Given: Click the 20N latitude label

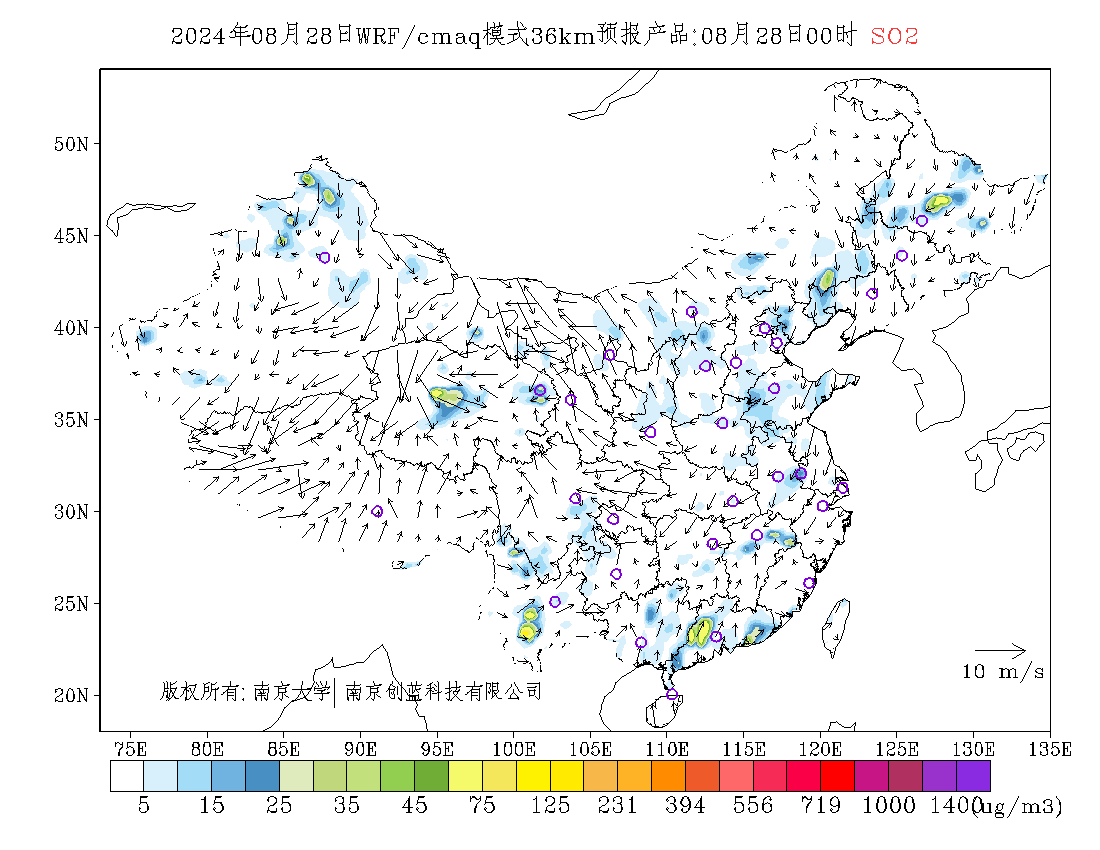Looking at the screenshot, I should coord(71,695).
